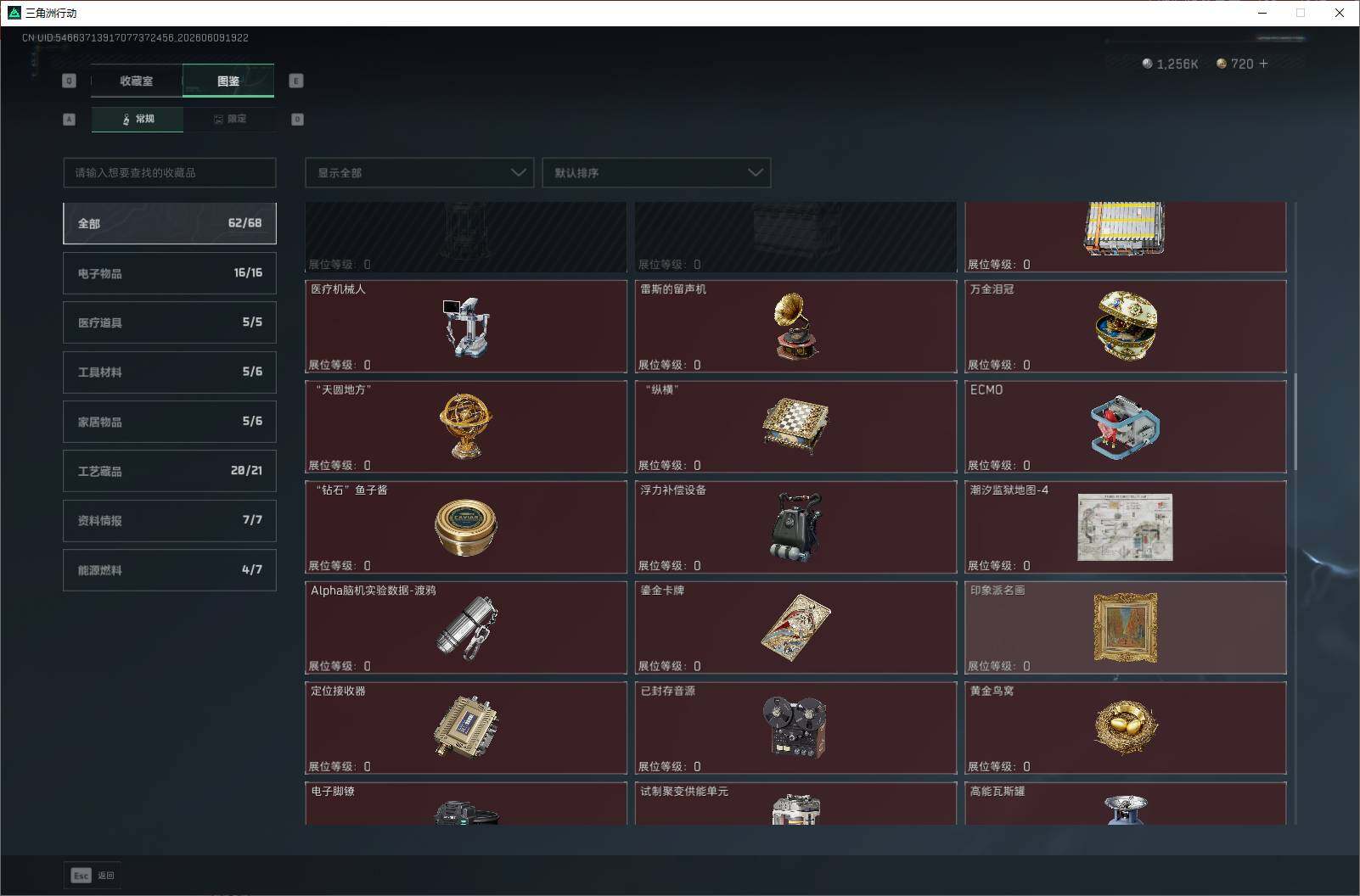1360x896 pixels.
Task: Click the 三角洲行动 app title icon
Action: point(14,13)
